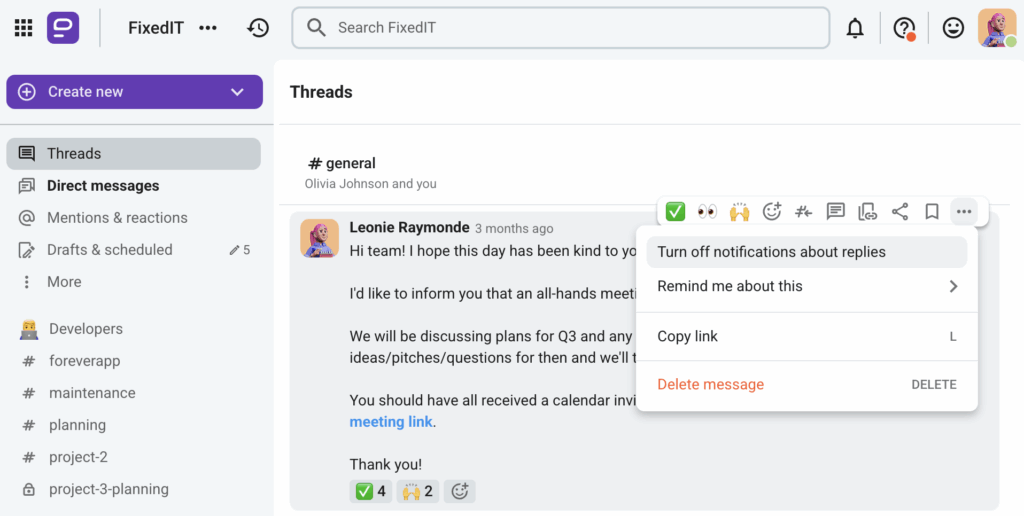The height and width of the screenshot is (516, 1024).
Task: Toggle the raised hands reaction count 2
Action: (417, 491)
